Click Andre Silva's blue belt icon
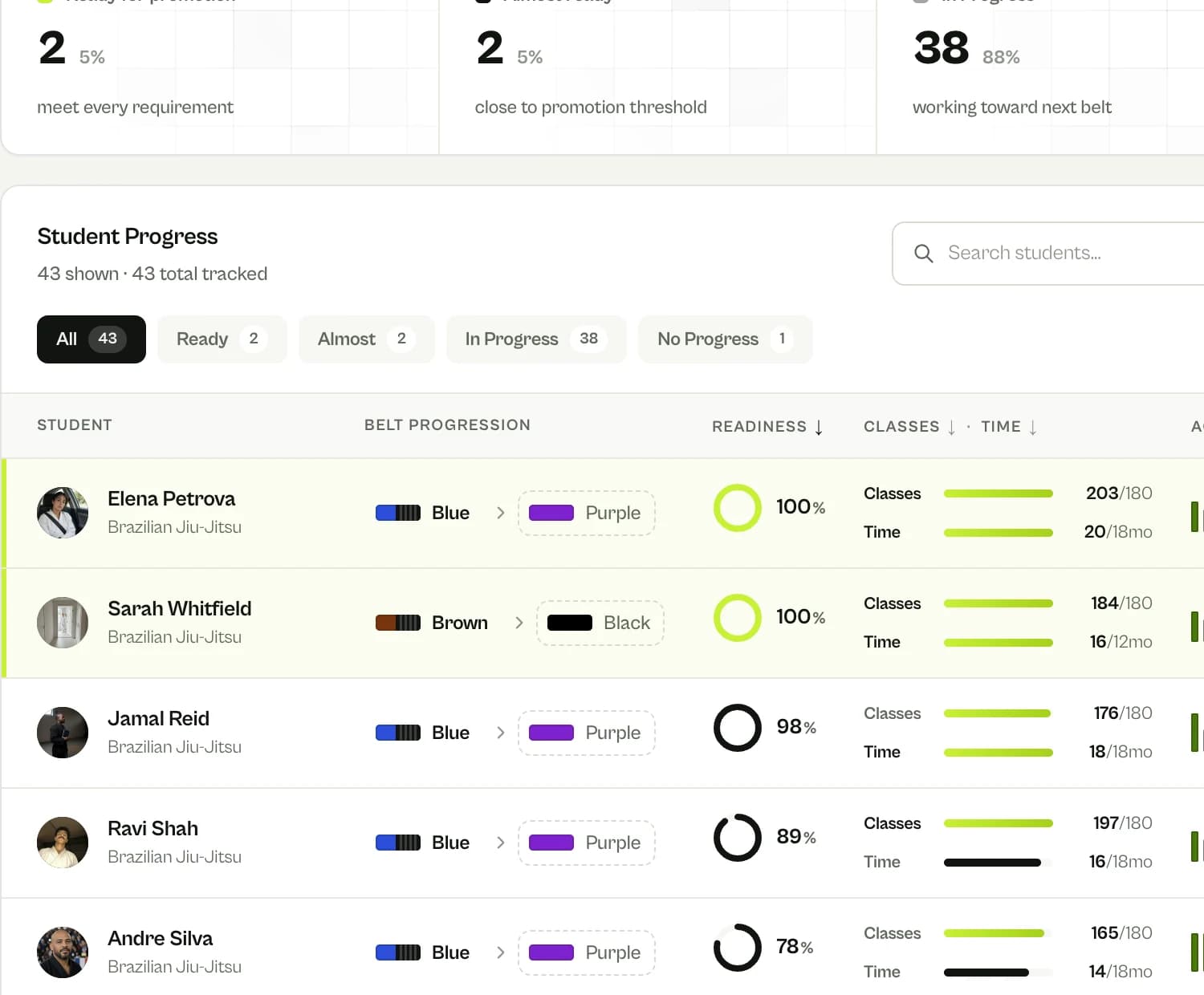The height and width of the screenshot is (995, 1204). tap(398, 952)
